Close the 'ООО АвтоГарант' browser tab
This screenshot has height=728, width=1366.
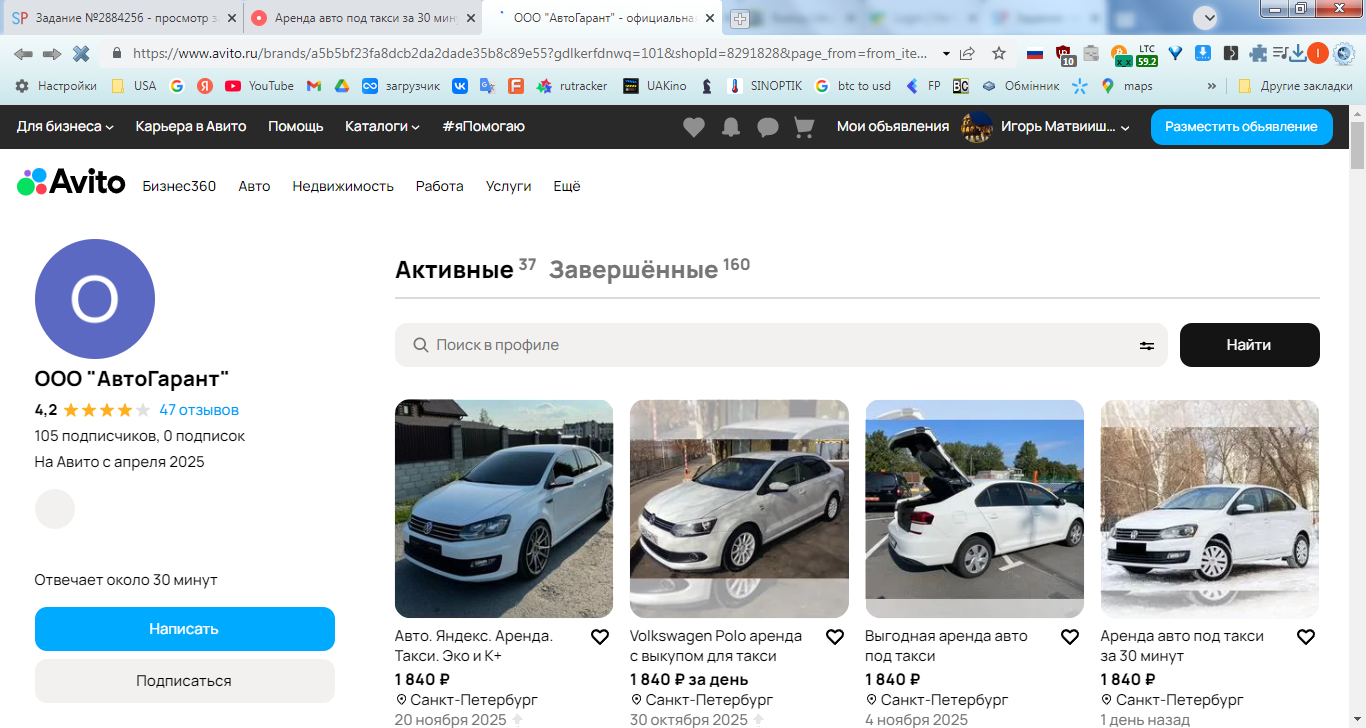pos(710,18)
